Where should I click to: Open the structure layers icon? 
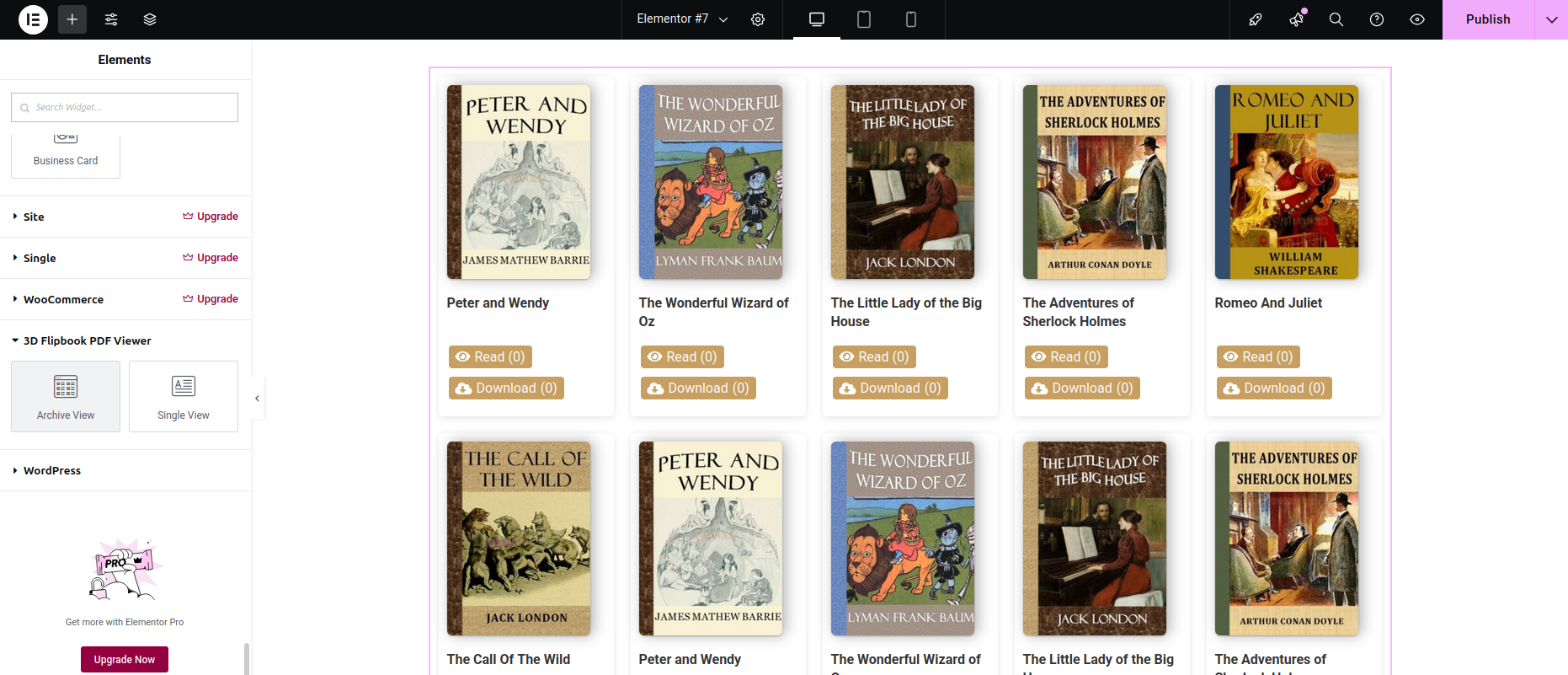pyautogui.click(x=150, y=19)
